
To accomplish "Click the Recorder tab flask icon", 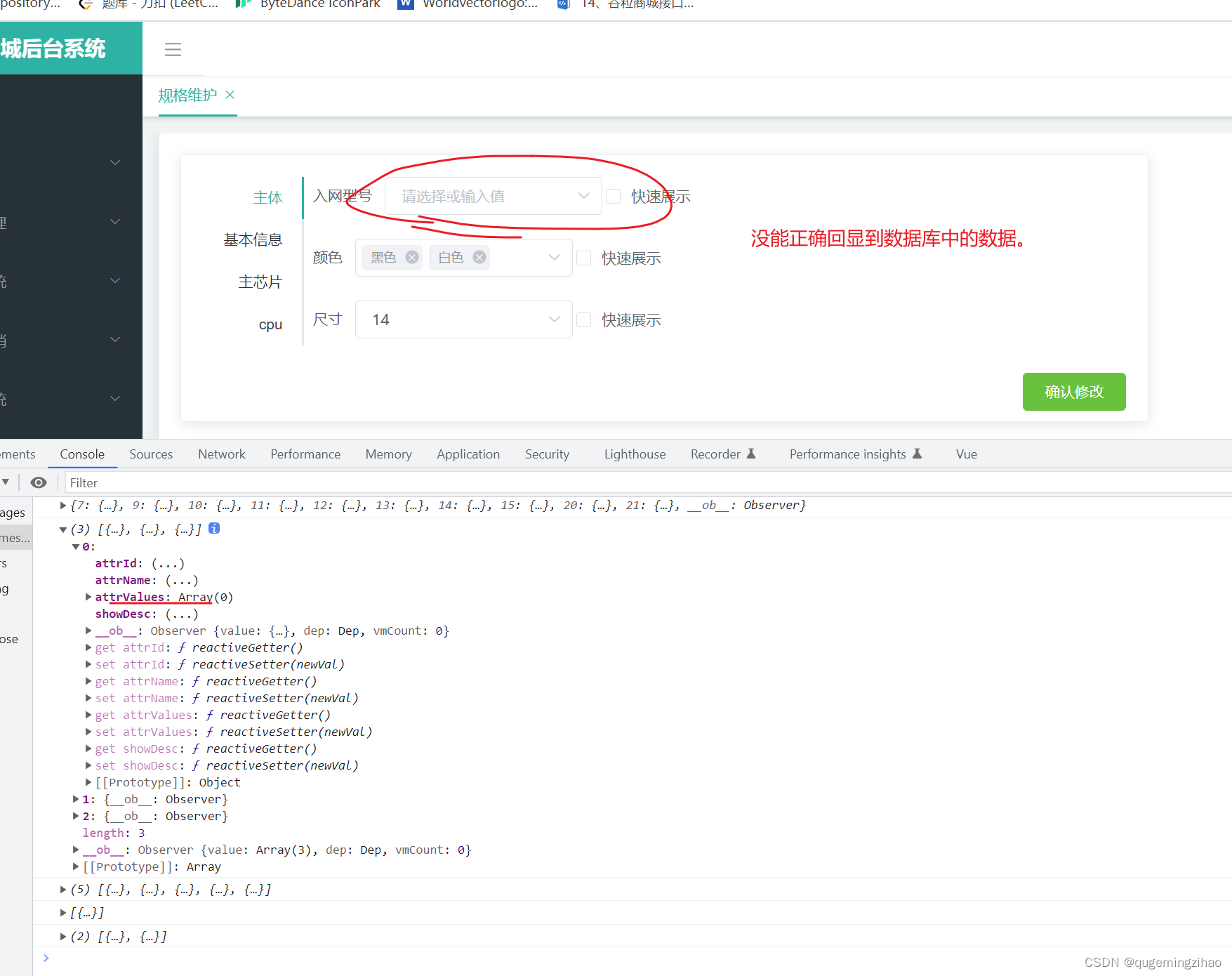I will click(x=751, y=454).
